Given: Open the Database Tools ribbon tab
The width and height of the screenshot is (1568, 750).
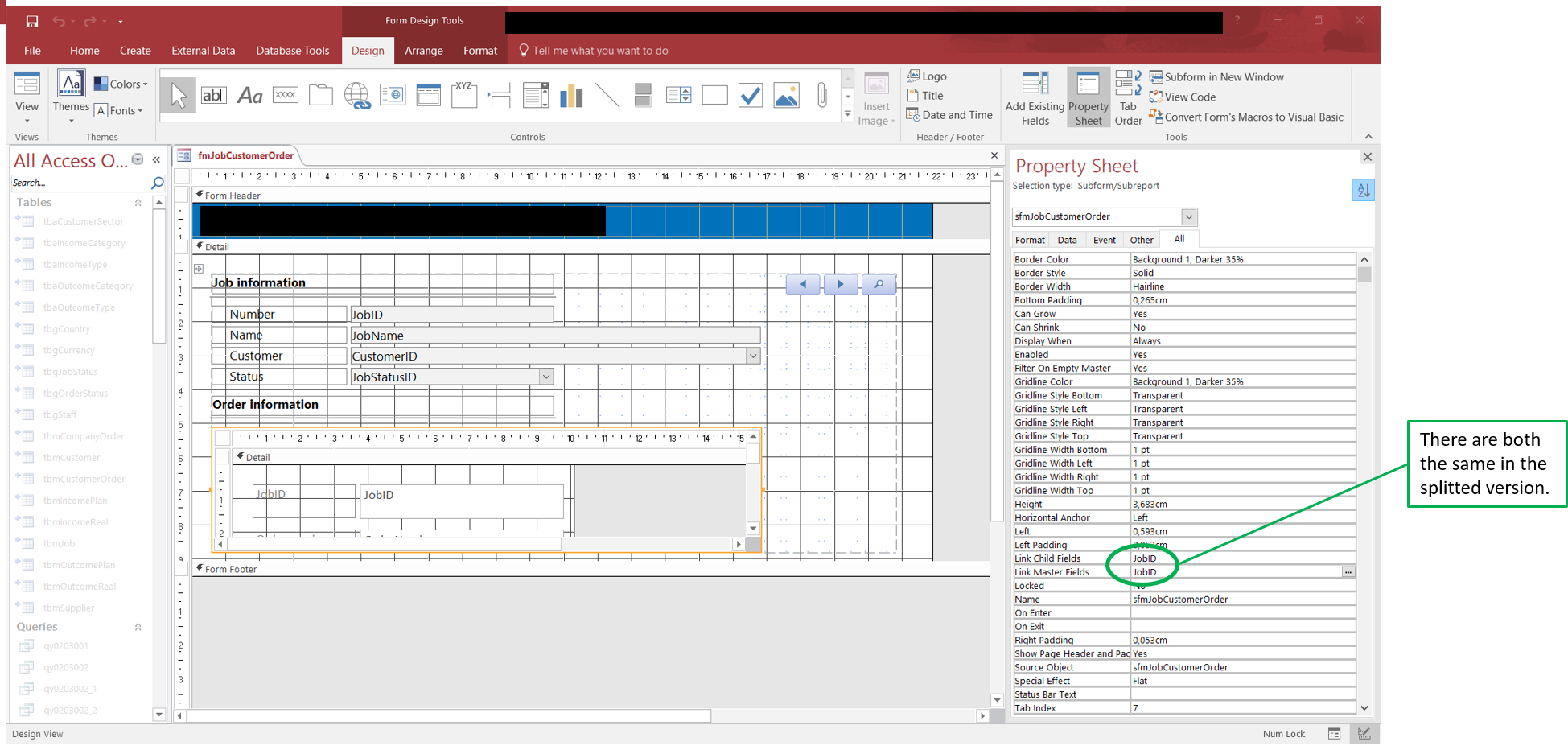Looking at the screenshot, I should [293, 51].
